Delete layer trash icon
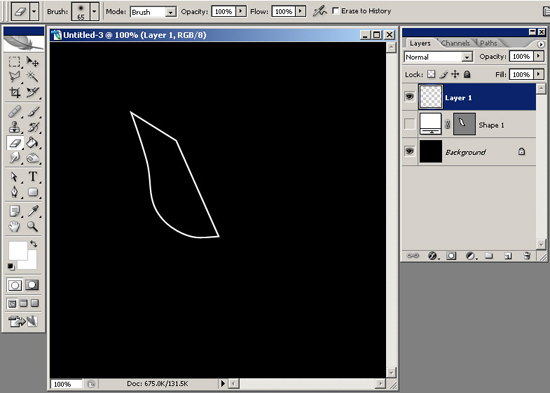This screenshot has width=550, height=393. coord(526,256)
